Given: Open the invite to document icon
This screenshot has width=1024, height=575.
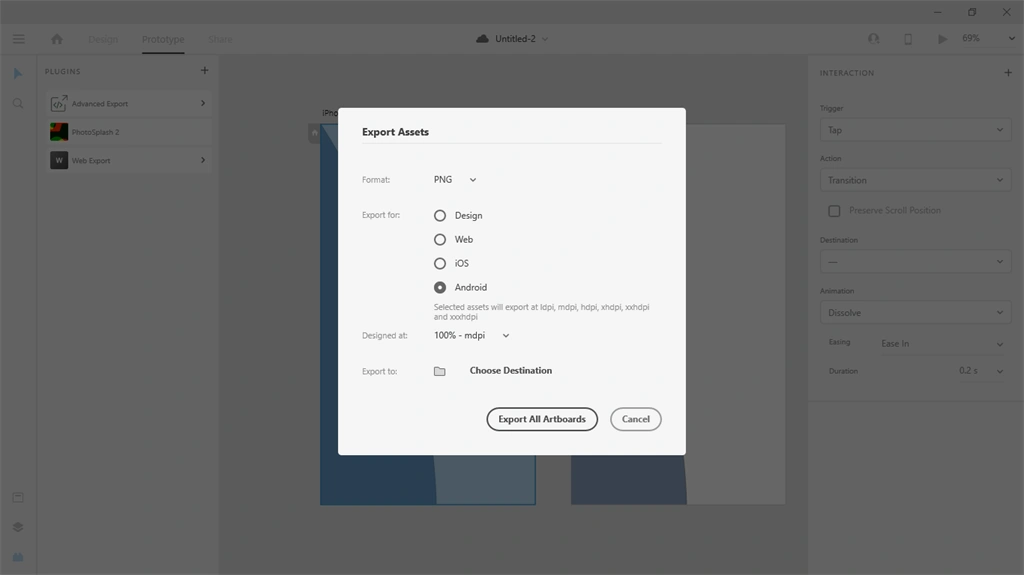Looking at the screenshot, I should click(x=873, y=39).
